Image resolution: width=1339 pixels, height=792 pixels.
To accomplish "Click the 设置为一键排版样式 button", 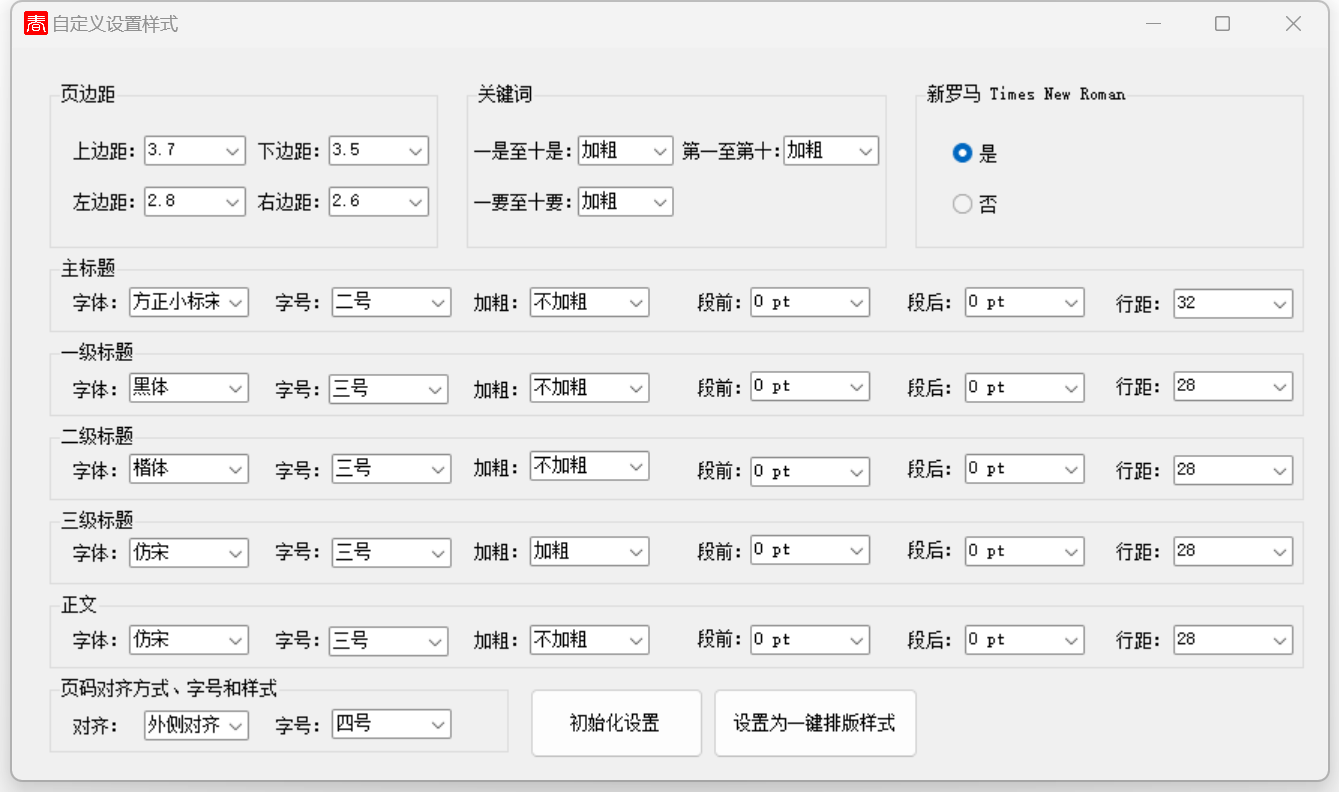I will coord(815,723).
